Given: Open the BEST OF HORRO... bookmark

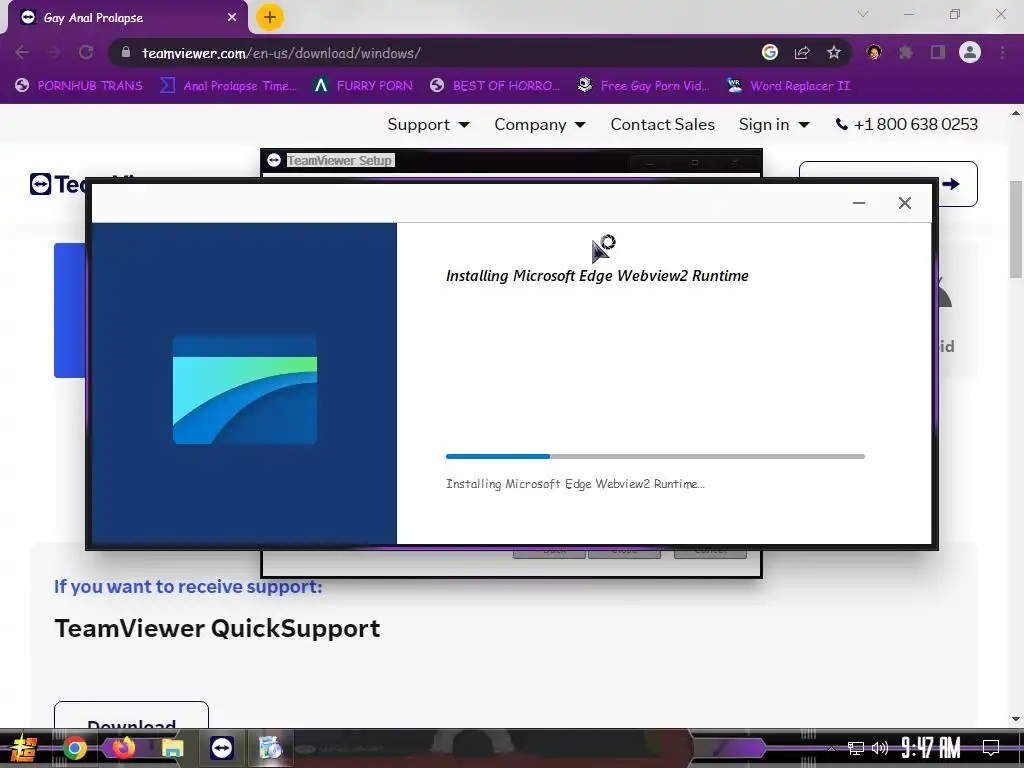Looking at the screenshot, I should pos(495,86).
